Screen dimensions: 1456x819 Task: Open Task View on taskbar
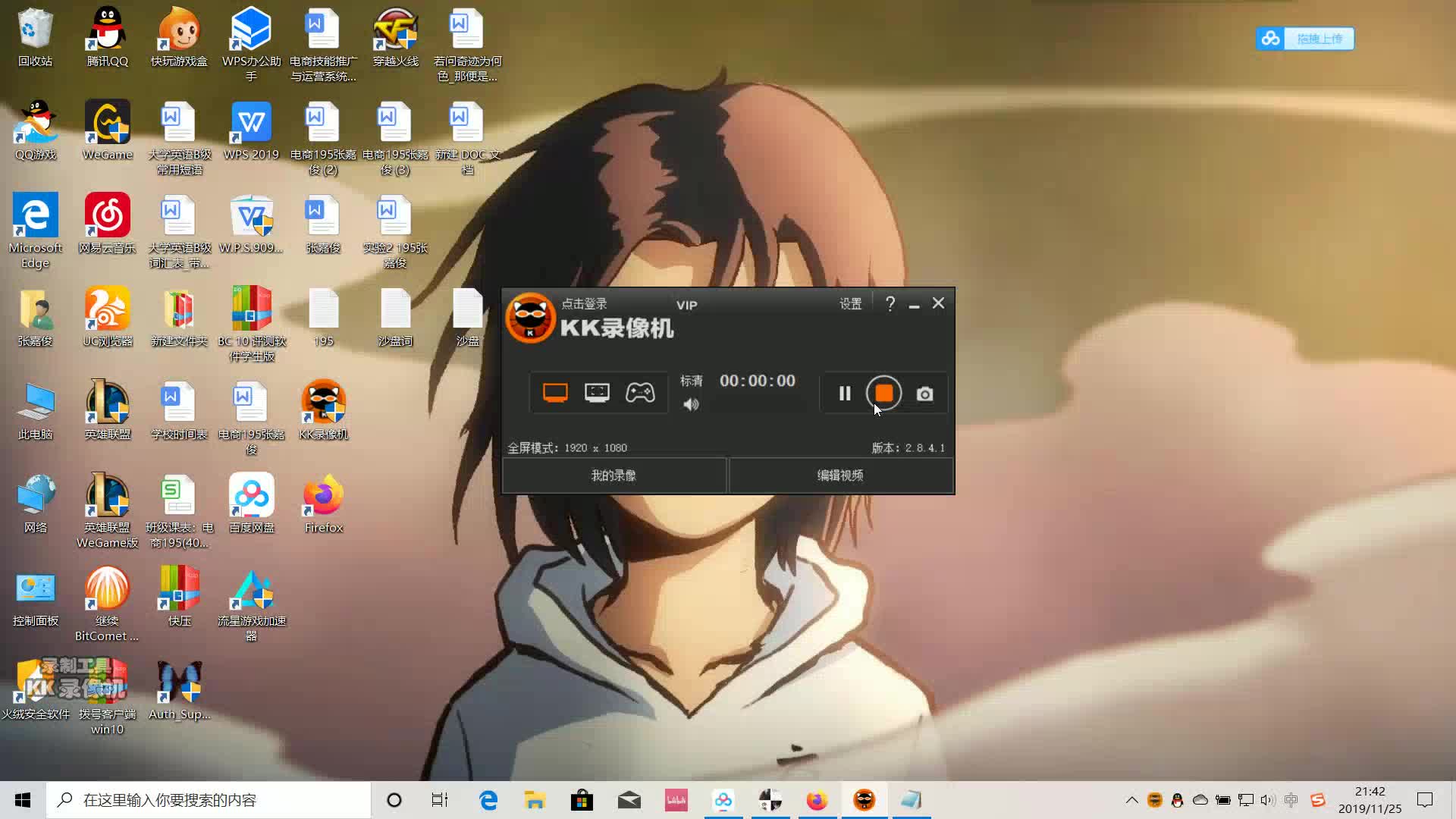[440, 800]
